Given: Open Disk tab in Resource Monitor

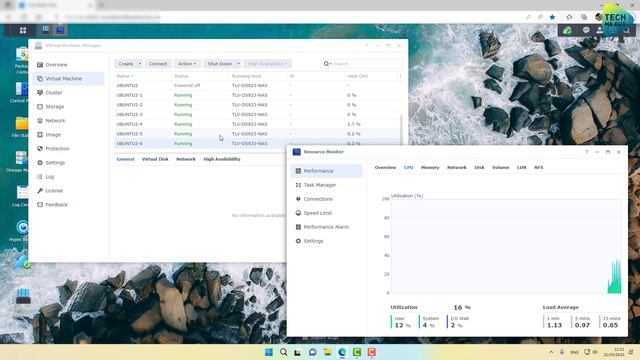Looking at the screenshot, I should click(479, 167).
